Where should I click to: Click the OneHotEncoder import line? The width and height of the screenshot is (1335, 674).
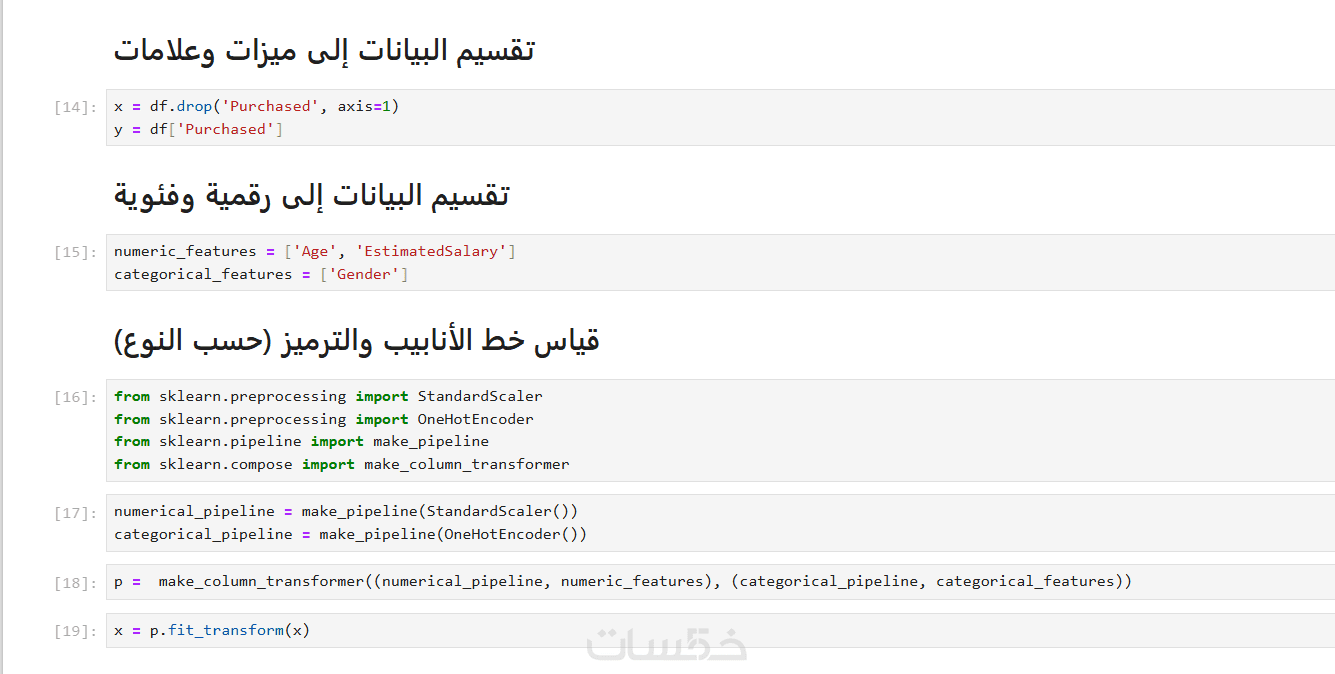pos(324,419)
